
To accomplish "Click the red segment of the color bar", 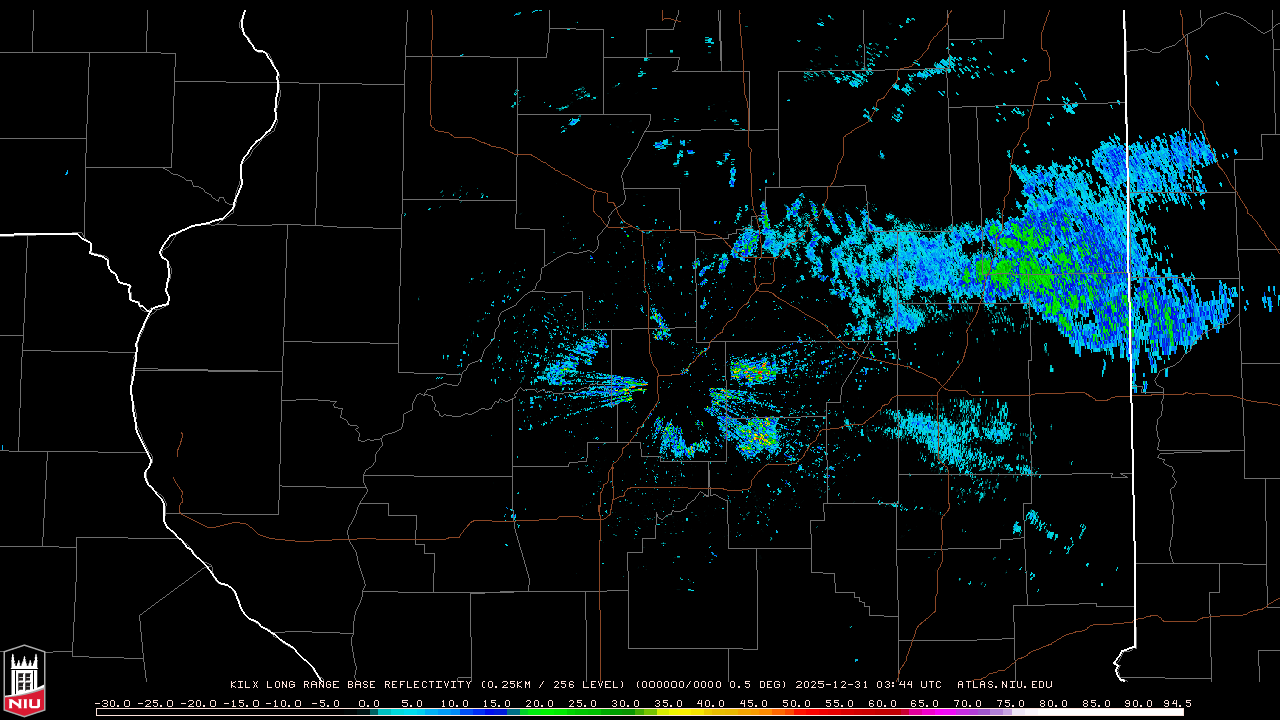I will tap(820, 712).
